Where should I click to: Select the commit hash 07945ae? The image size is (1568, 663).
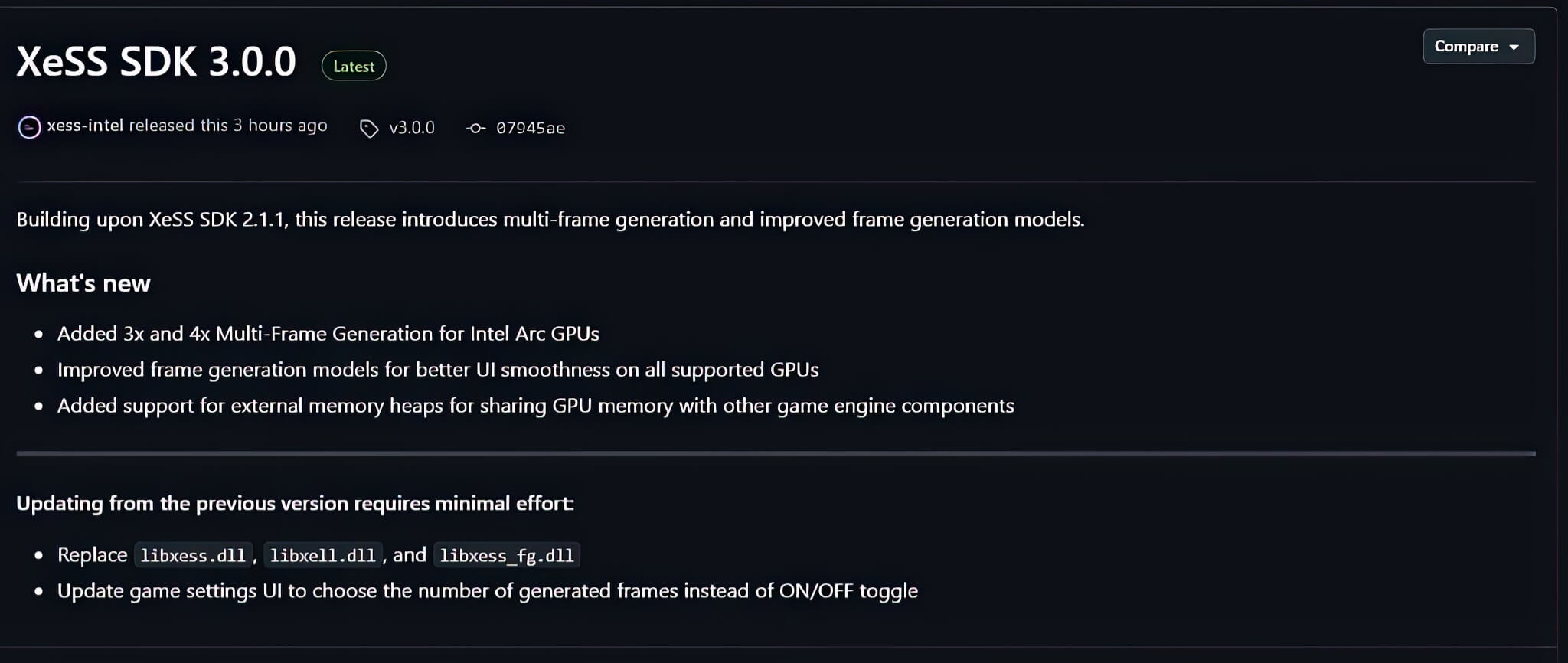pos(531,128)
